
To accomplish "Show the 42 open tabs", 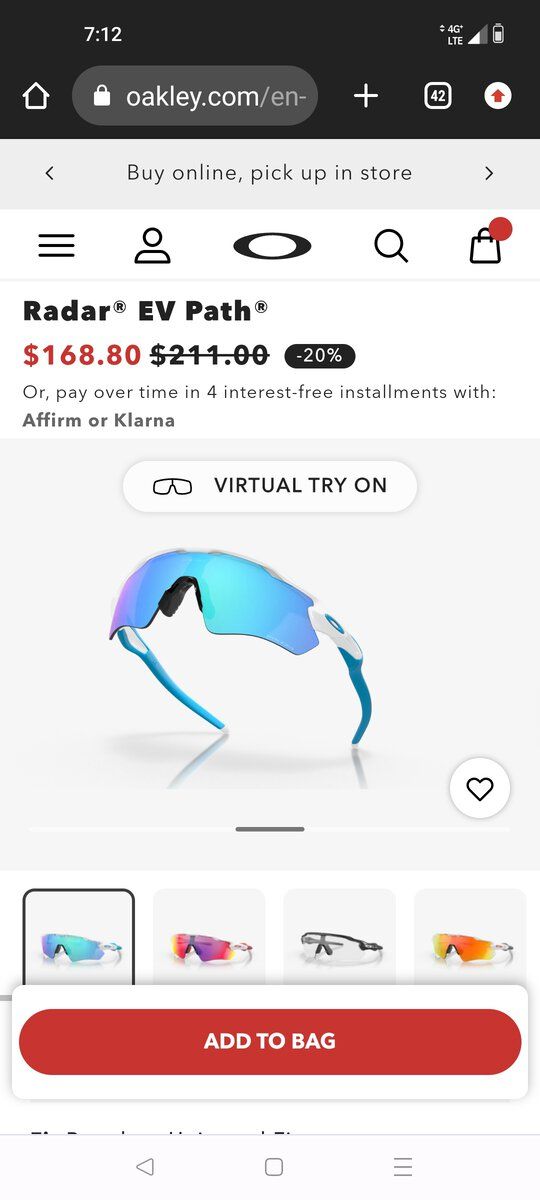I will [437, 96].
